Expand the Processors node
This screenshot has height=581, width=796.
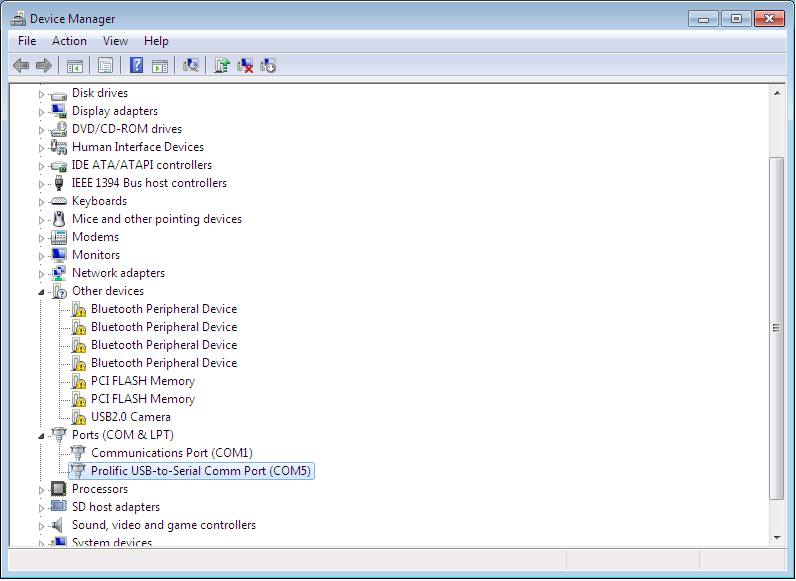[42, 490]
